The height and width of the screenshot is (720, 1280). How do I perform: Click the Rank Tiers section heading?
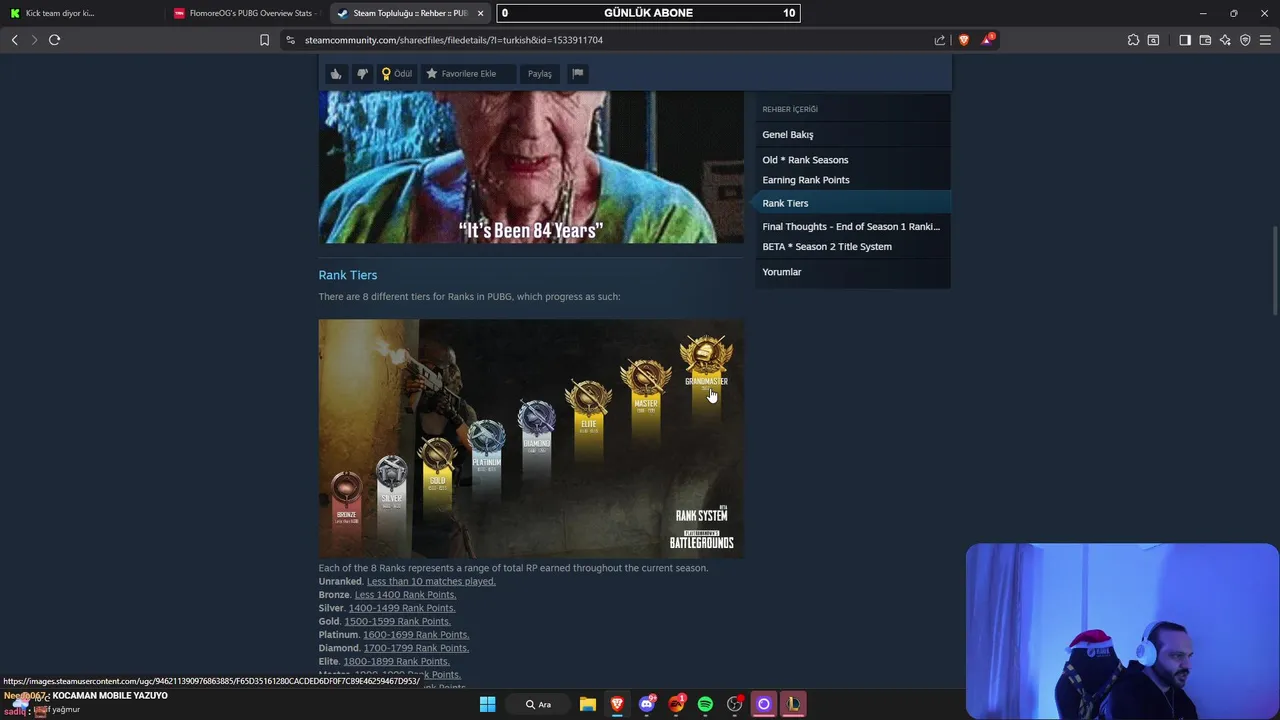[348, 275]
